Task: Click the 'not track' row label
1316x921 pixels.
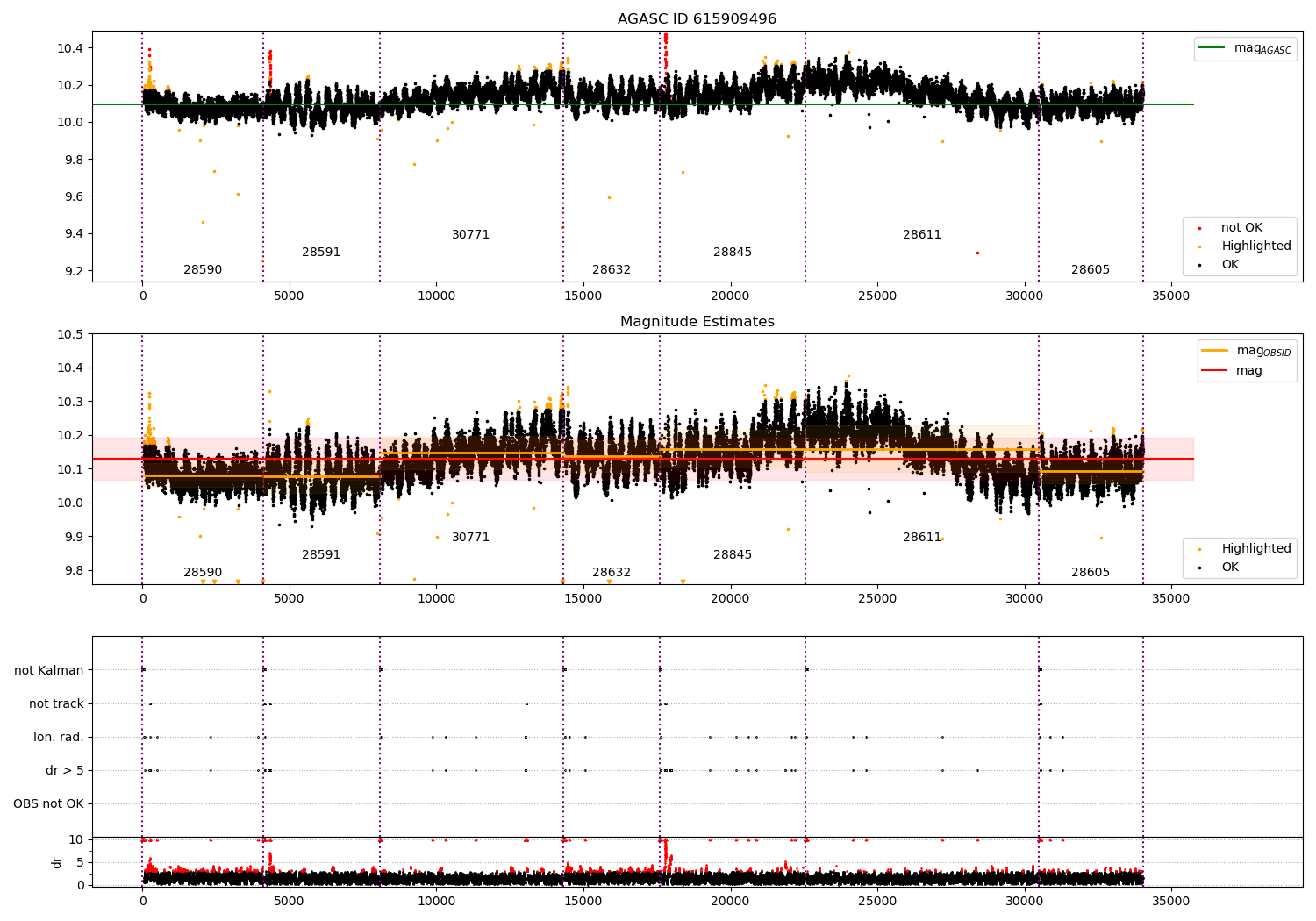Action: point(56,704)
